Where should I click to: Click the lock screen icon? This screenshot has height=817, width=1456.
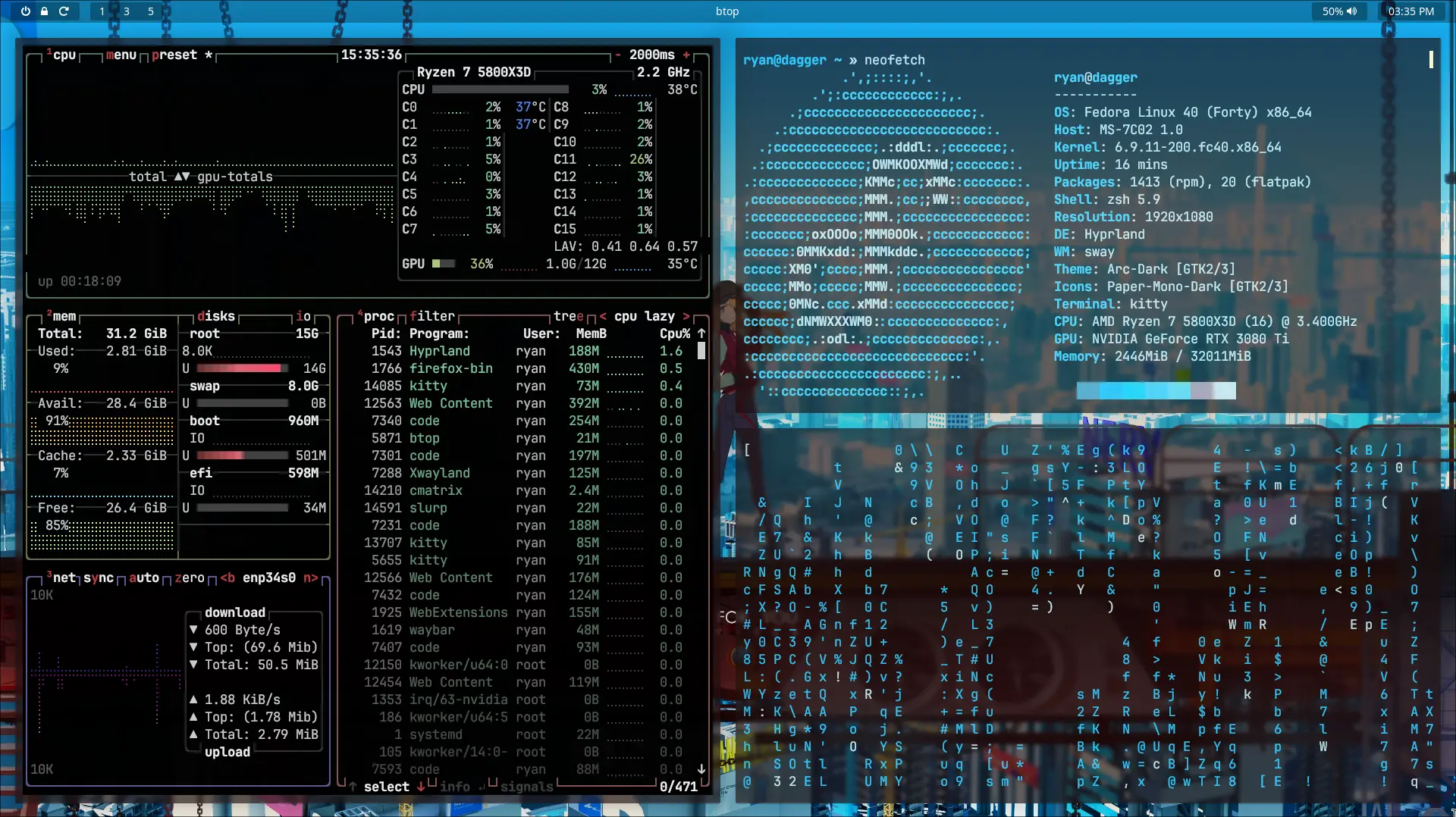tap(45, 11)
